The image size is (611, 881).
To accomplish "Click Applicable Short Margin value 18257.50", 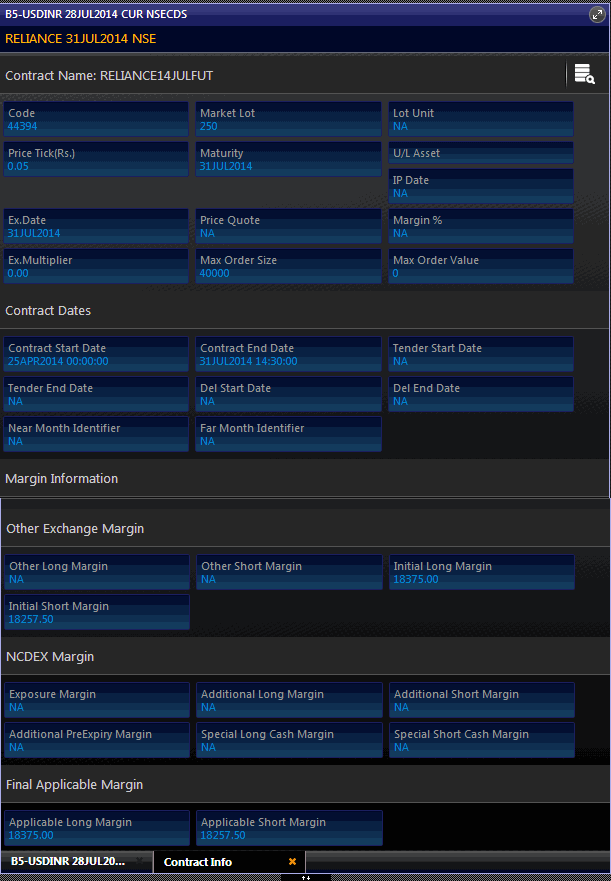I will (x=223, y=835).
